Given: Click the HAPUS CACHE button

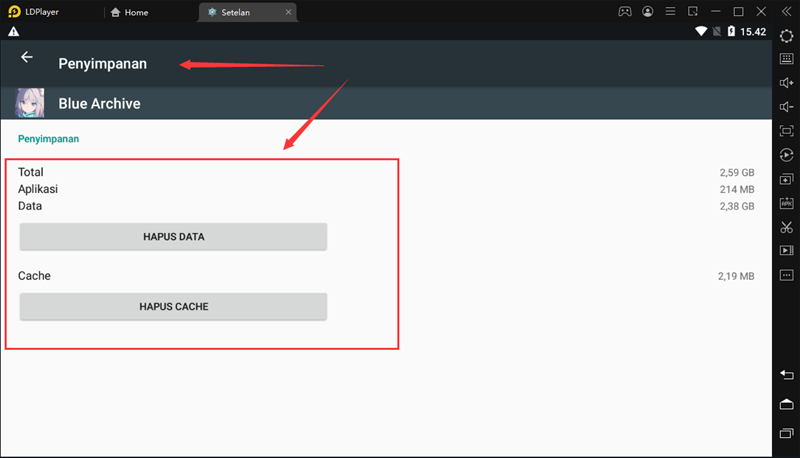Looking at the screenshot, I should click(x=173, y=307).
